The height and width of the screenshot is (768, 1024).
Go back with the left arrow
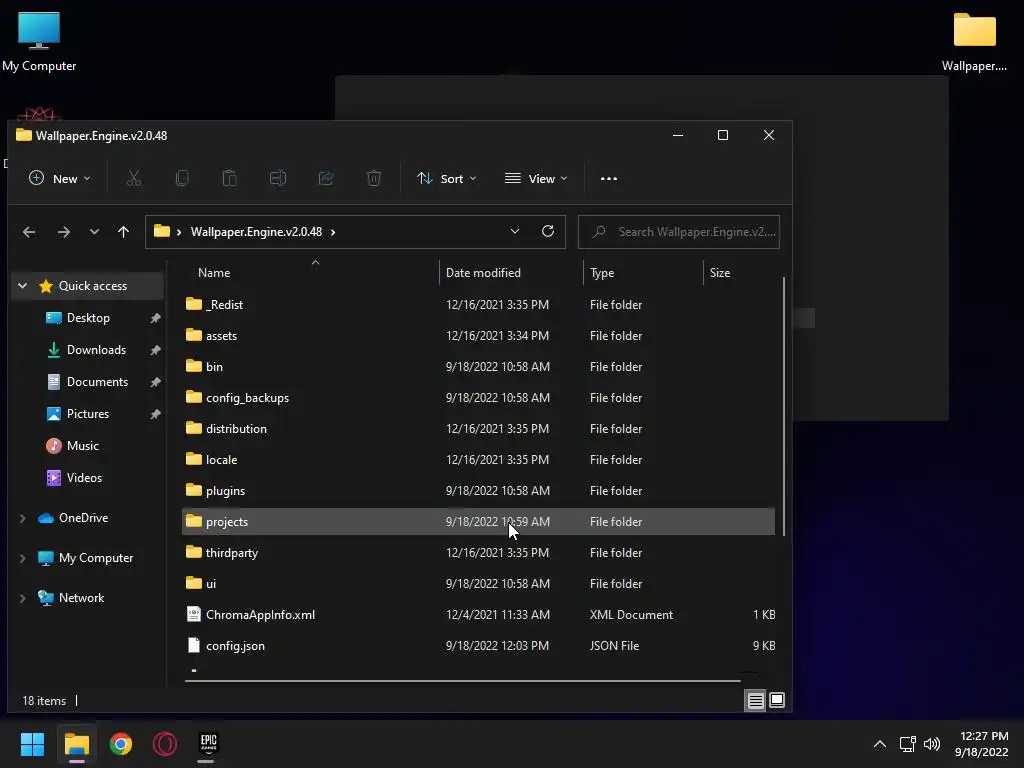click(29, 232)
